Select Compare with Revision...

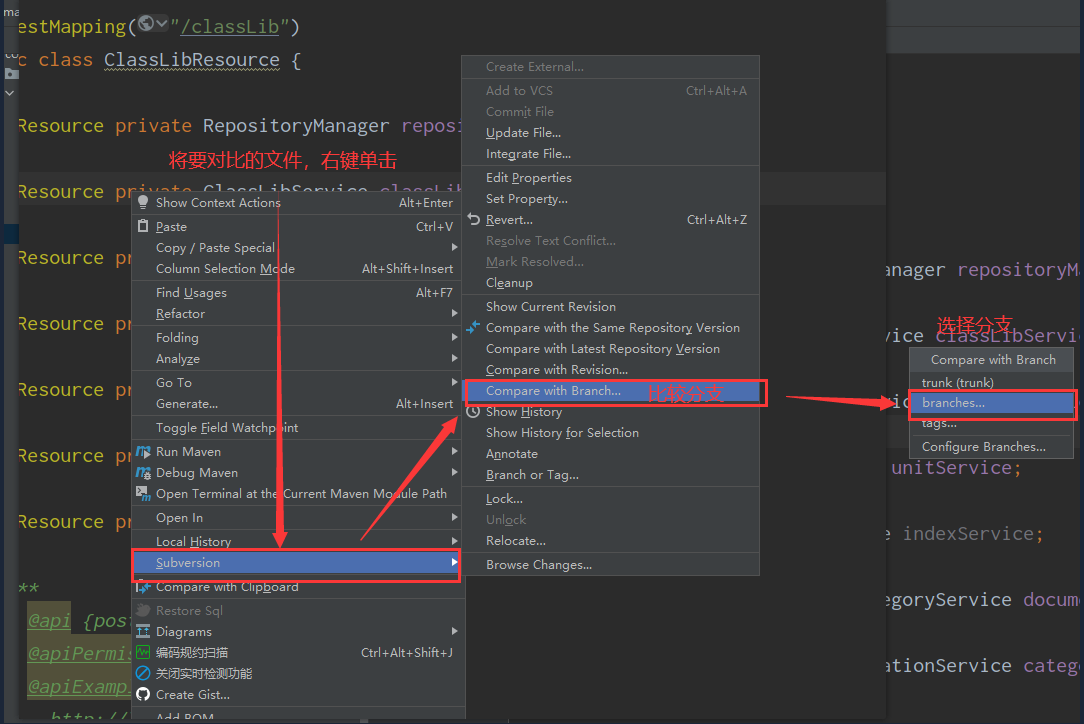(x=610, y=369)
